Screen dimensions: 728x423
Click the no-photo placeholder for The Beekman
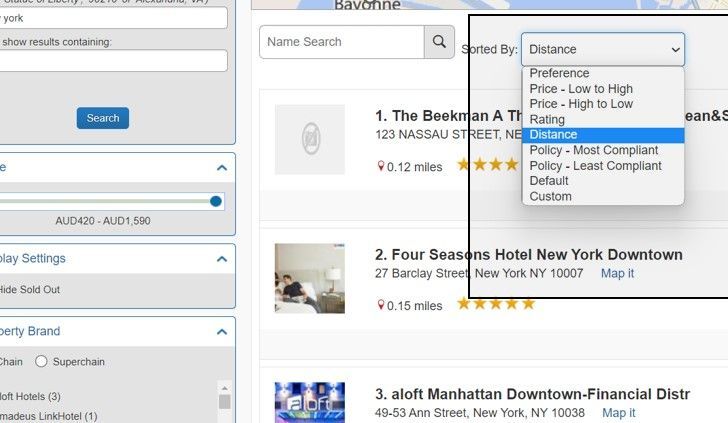pyautogui.click(x=310, y=139)
